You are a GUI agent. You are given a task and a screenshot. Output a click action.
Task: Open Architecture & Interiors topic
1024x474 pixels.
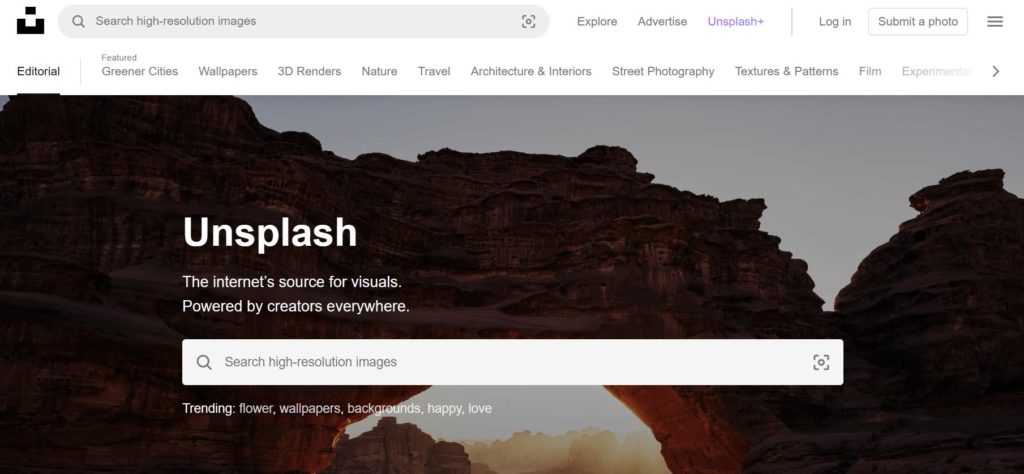(x=531, y=71)
